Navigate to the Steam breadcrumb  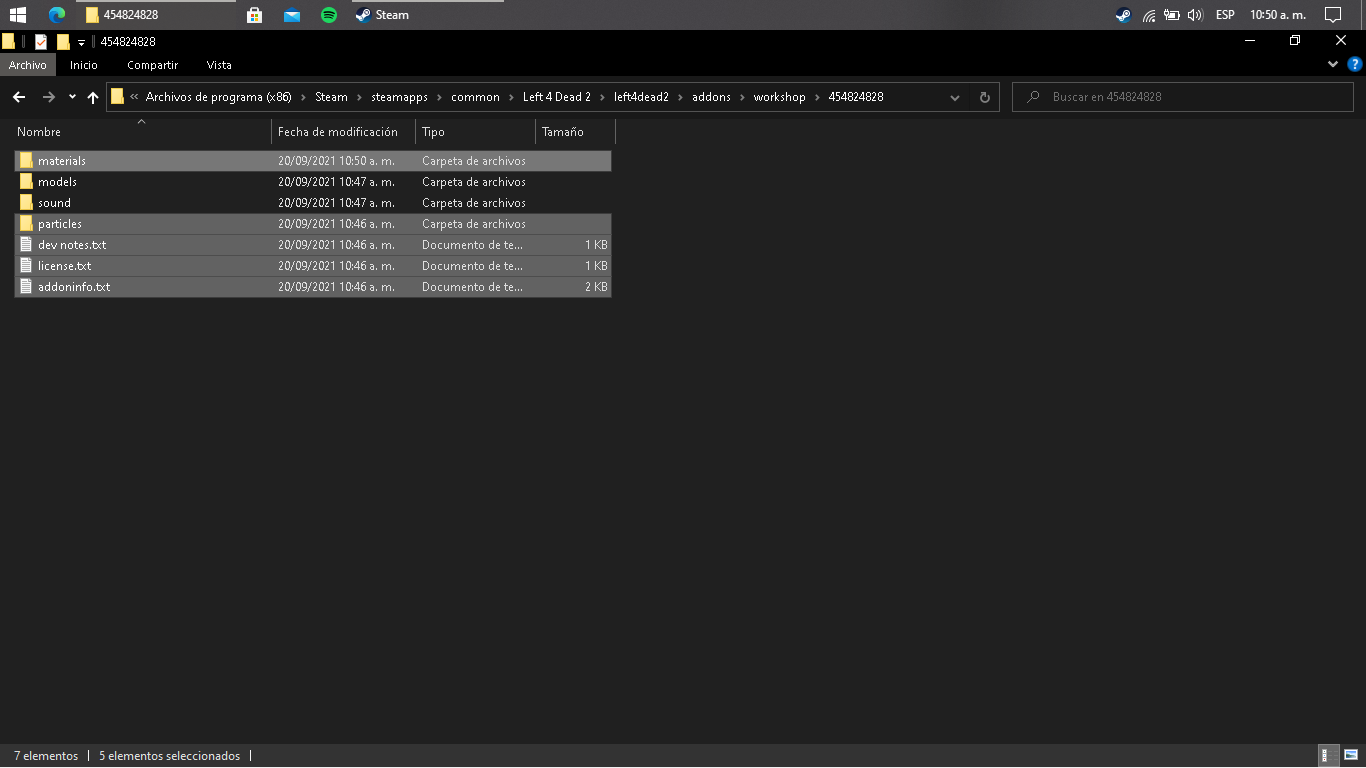click(x=331, y=97)
